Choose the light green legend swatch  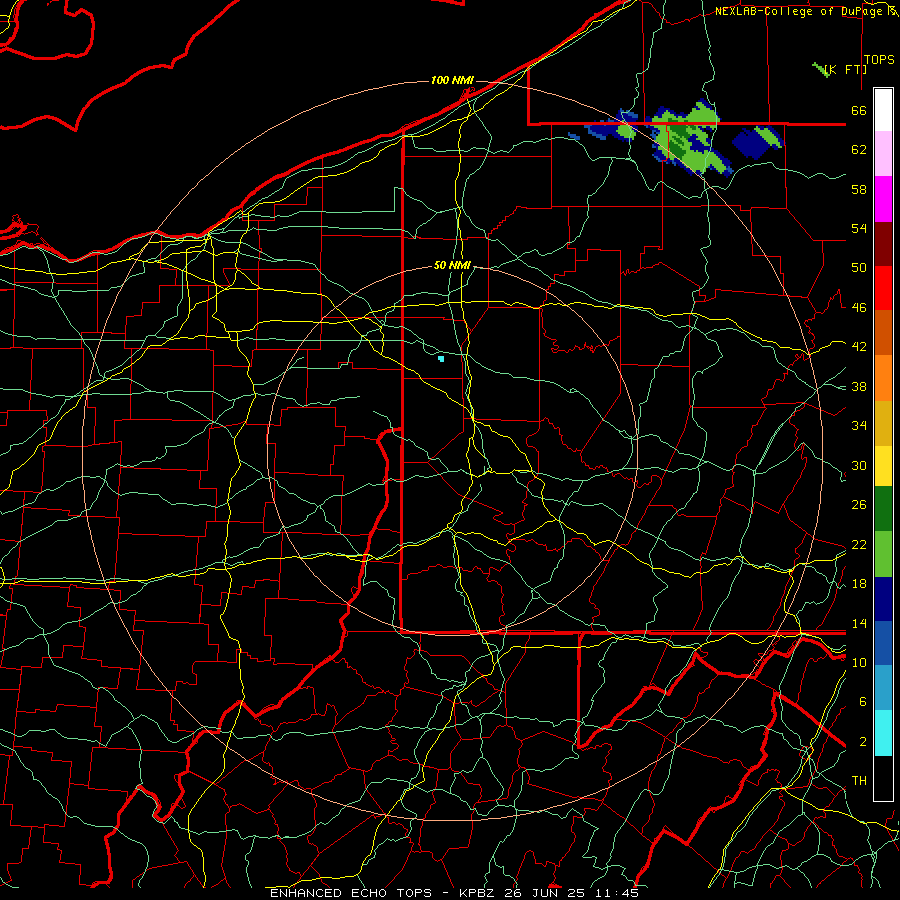click(883, 554)
